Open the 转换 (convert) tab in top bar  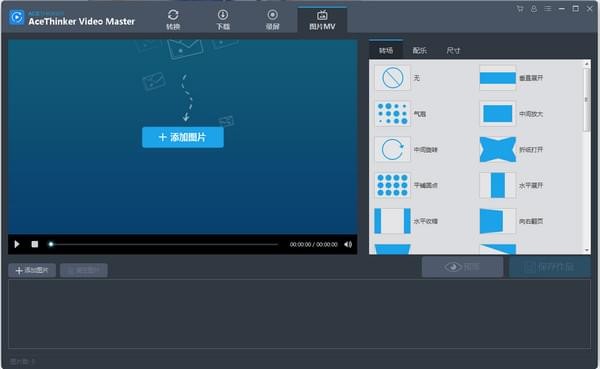(x=173, y=20)
